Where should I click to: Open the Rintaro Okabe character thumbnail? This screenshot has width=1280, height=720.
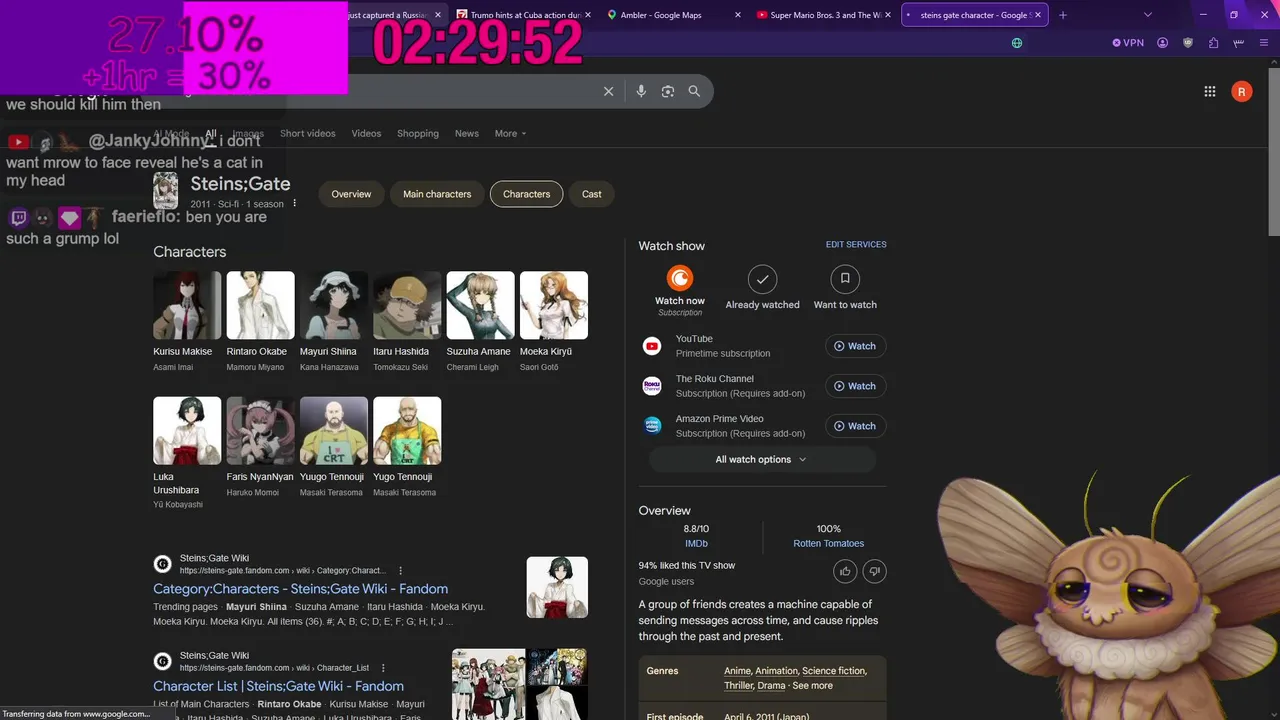tap(260, 305)
